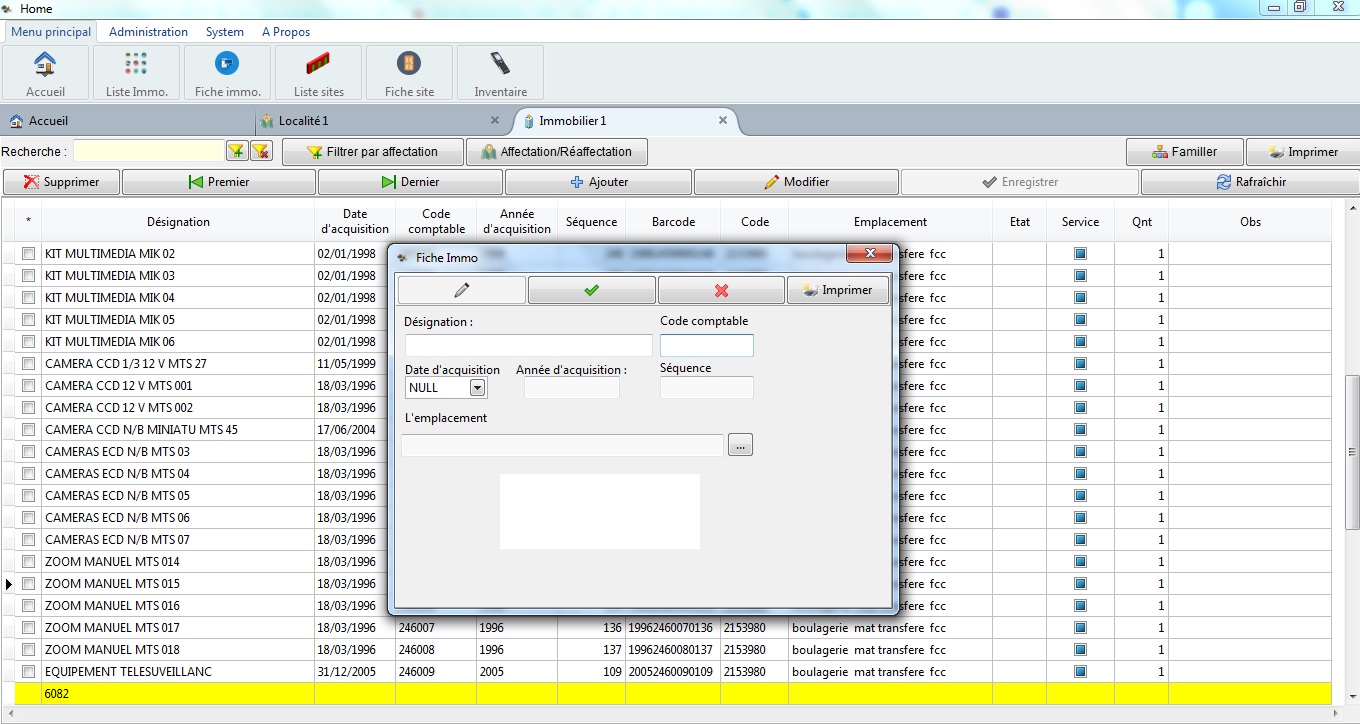
Task: Confirm with the green checkmark button
Action: click(591, 290)
